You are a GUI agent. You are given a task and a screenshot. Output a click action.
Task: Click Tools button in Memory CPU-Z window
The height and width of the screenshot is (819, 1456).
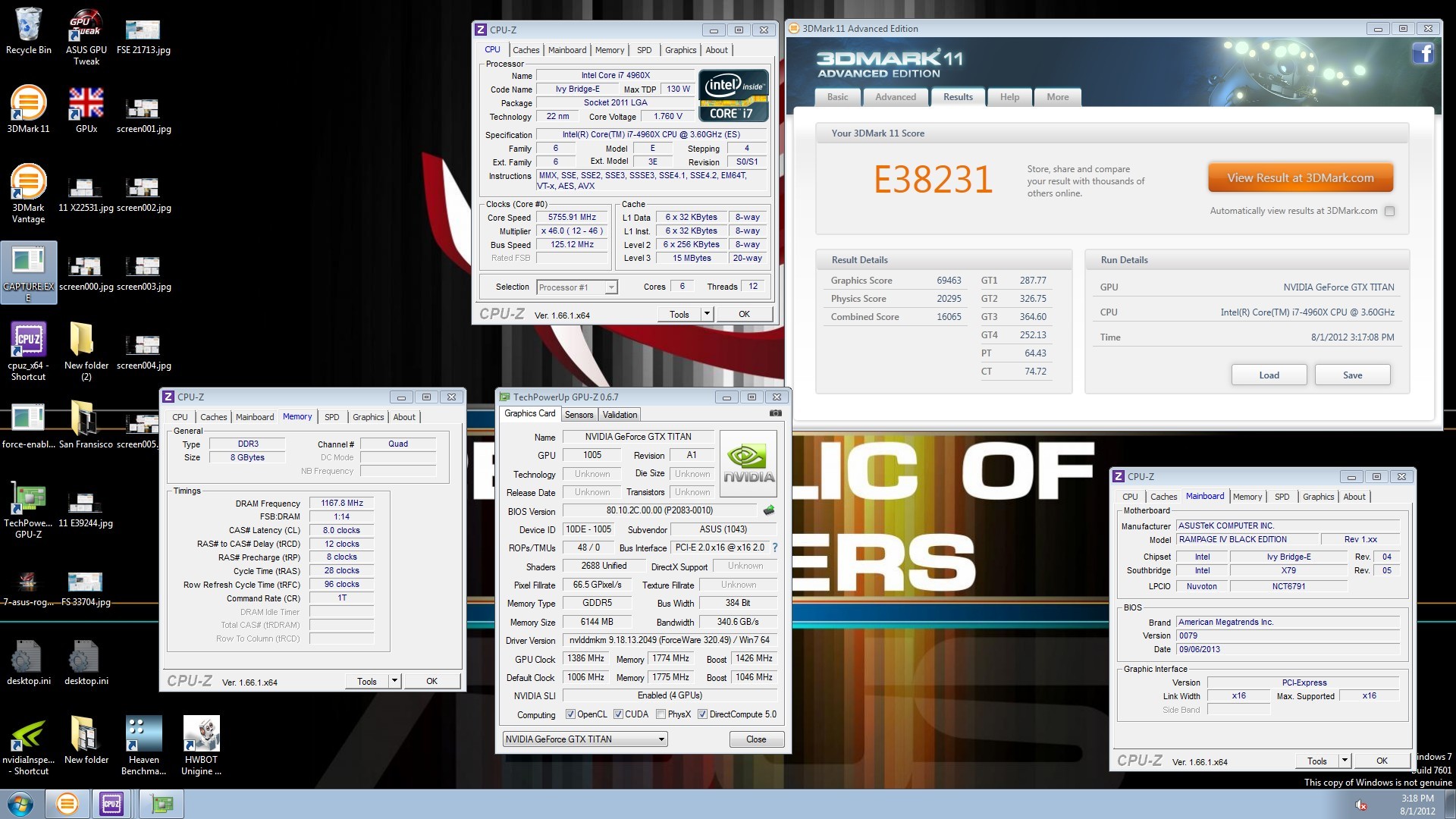click(x=367, y=681)
